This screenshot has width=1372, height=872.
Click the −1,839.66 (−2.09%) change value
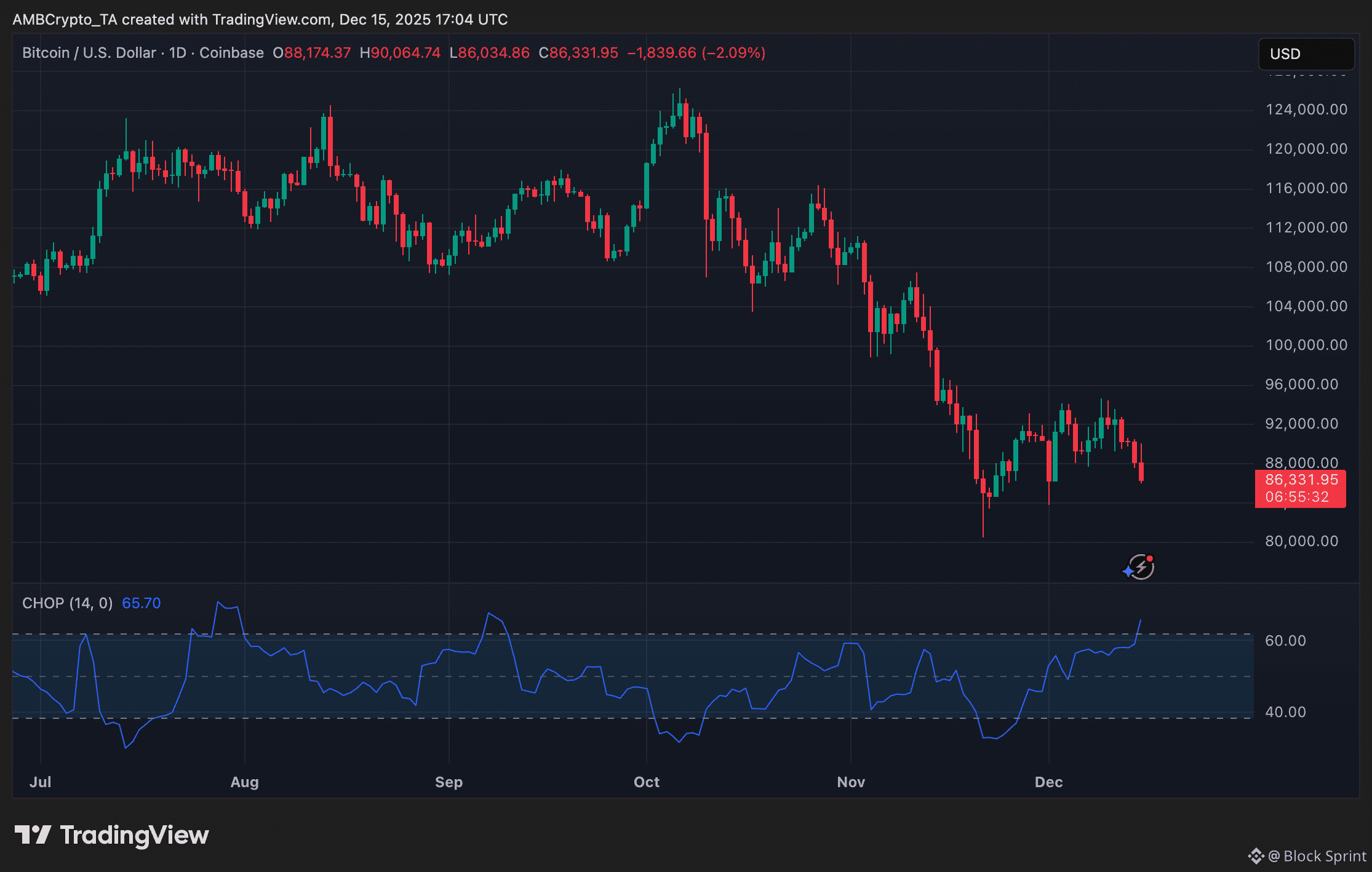pyautogui.click(x=696, y=53)
